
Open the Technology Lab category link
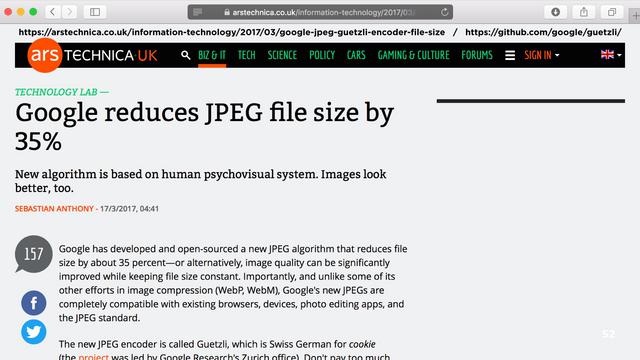(56, 92)
